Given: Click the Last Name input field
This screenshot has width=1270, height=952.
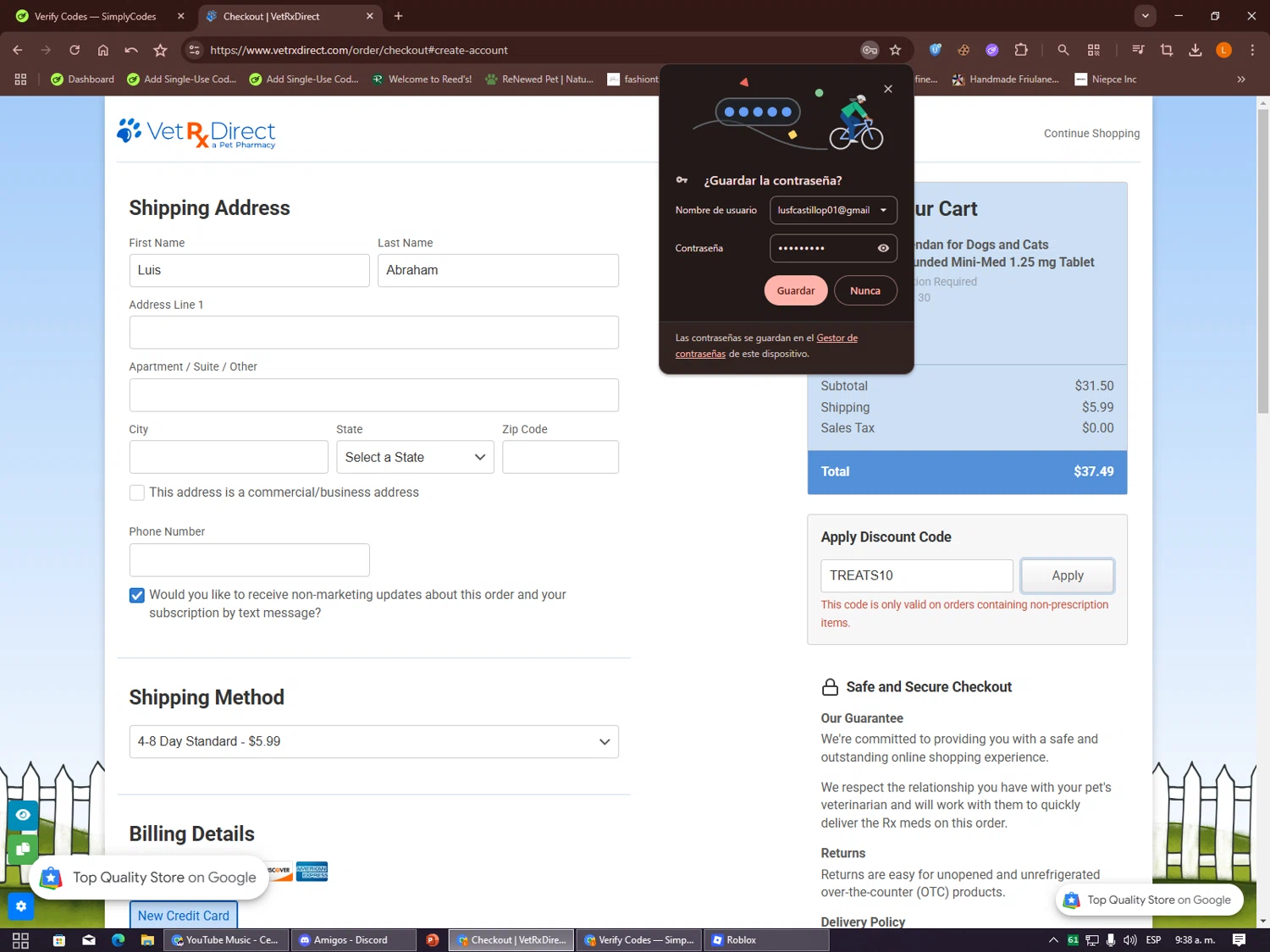Looking at the screenshot, I should tap(498, 270).
